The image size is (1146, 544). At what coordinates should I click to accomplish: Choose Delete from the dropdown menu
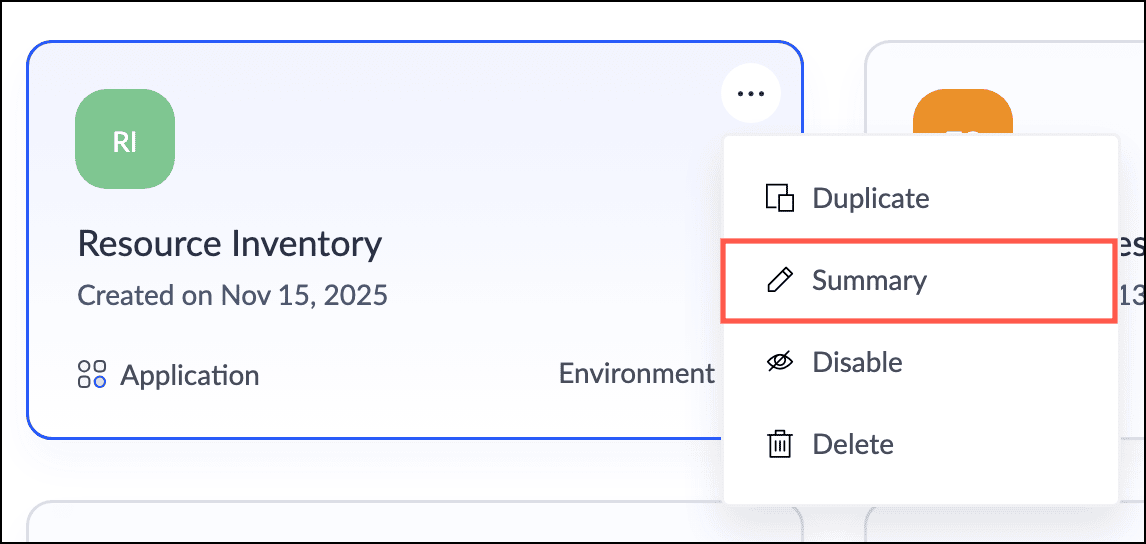853,444
